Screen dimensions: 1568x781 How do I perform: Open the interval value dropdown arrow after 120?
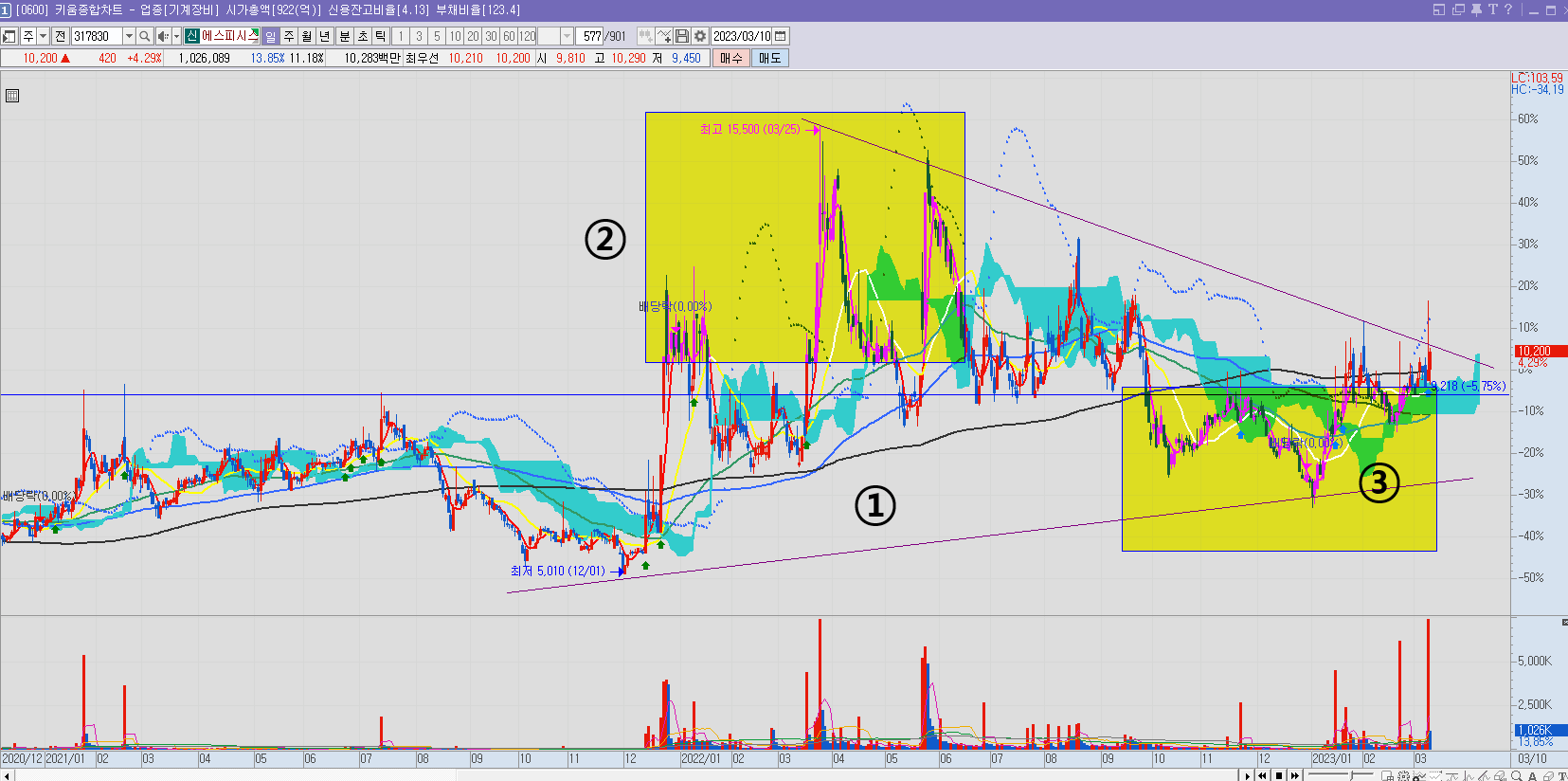[x=567, y=36]
